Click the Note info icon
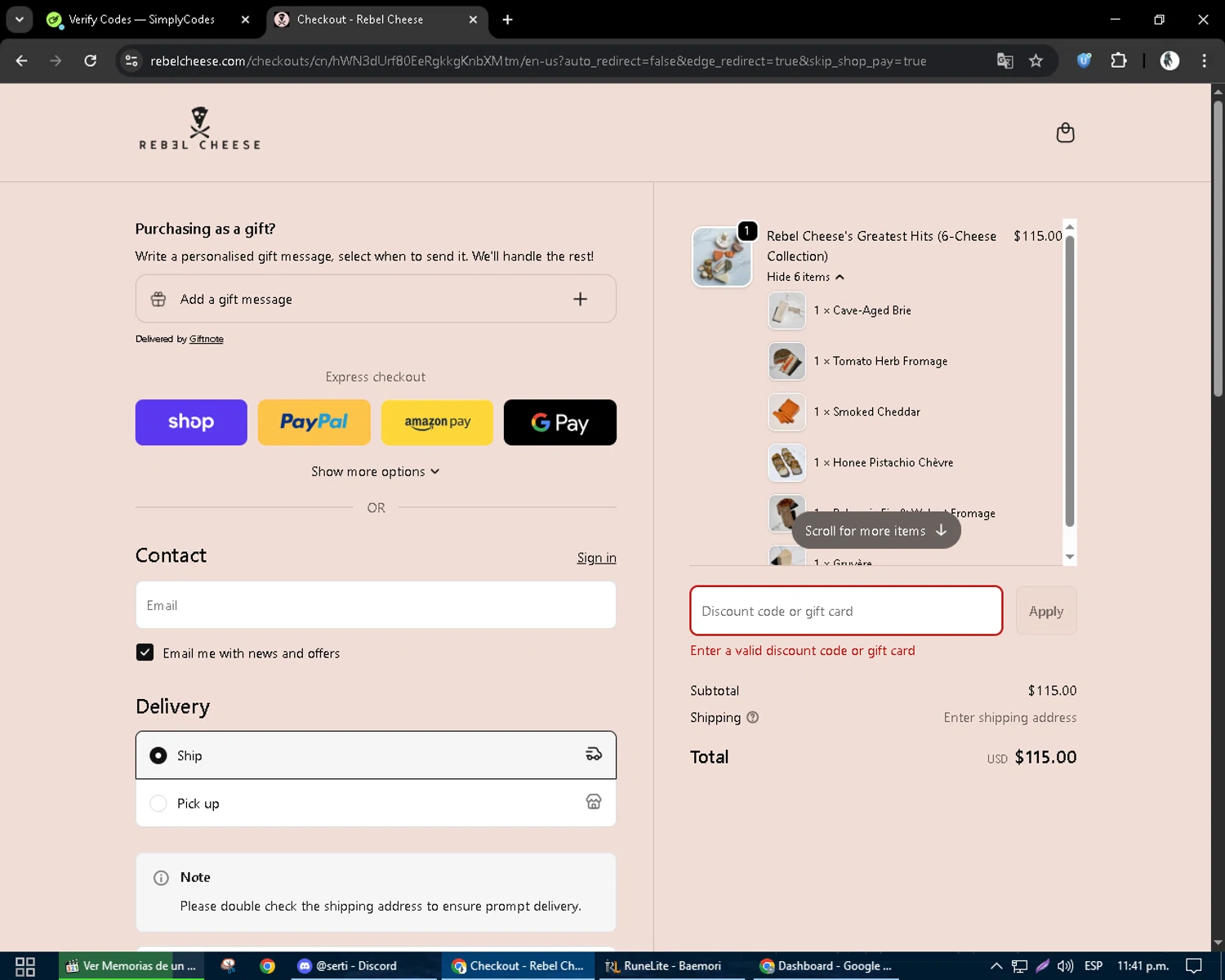Viewport: 1225px width, 980px height. click(161, 878)
